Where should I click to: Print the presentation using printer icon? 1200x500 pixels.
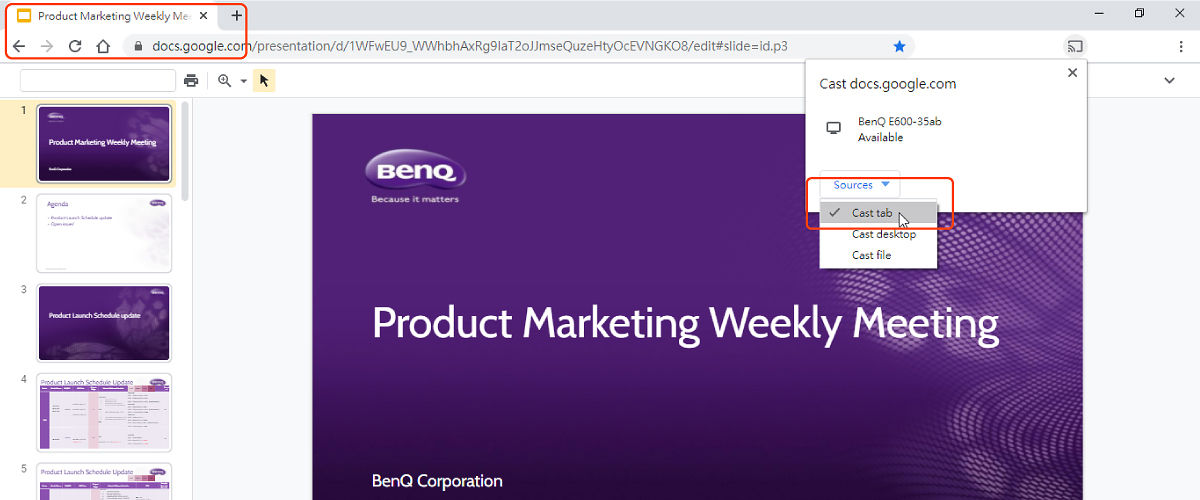tap(191, 81)
